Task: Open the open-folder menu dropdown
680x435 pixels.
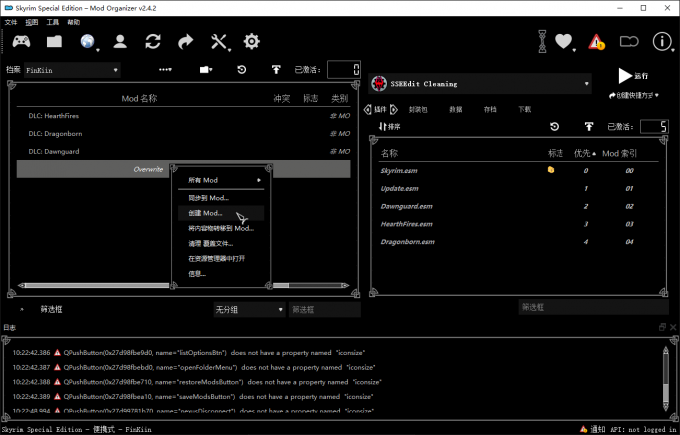Action: click(206, 70)
